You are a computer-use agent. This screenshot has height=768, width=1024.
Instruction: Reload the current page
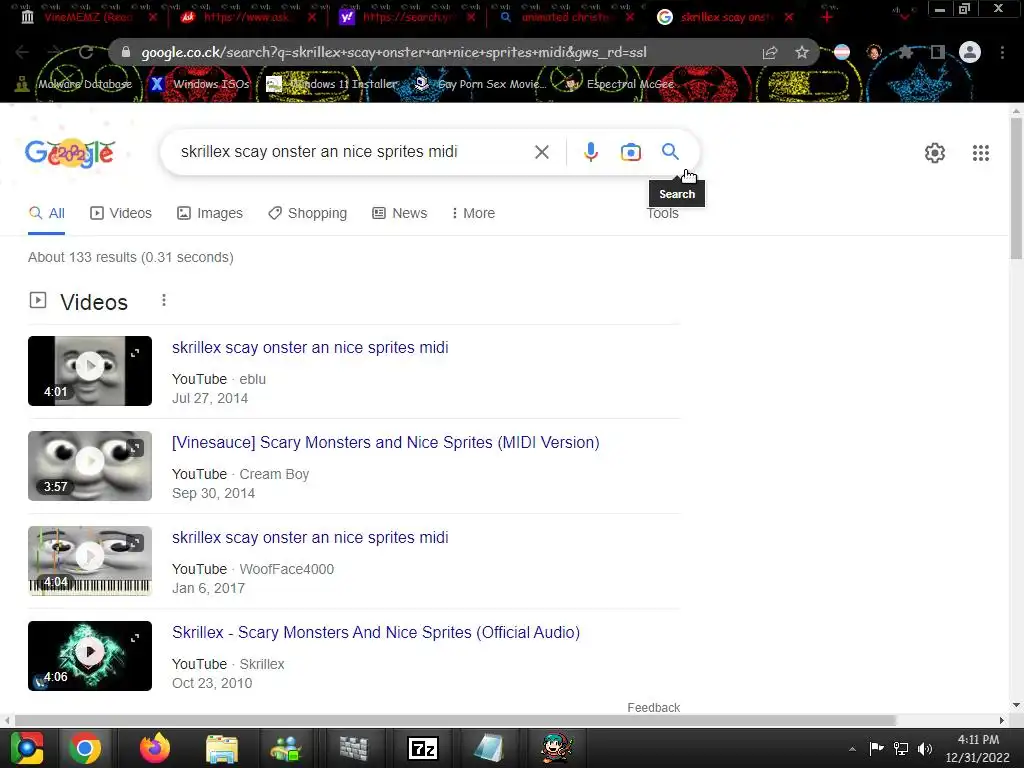point(86,52)
